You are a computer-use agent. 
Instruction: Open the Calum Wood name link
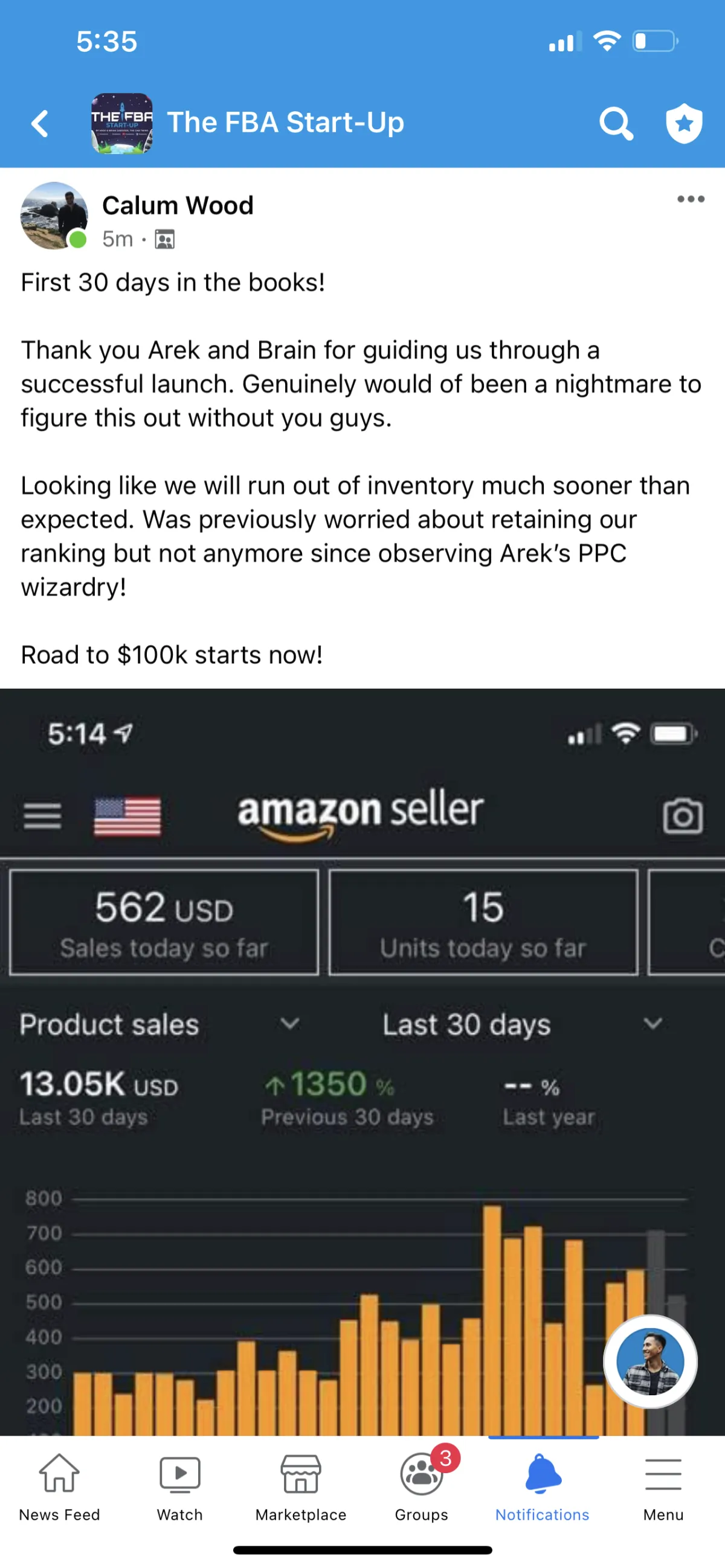pos(178,206)
